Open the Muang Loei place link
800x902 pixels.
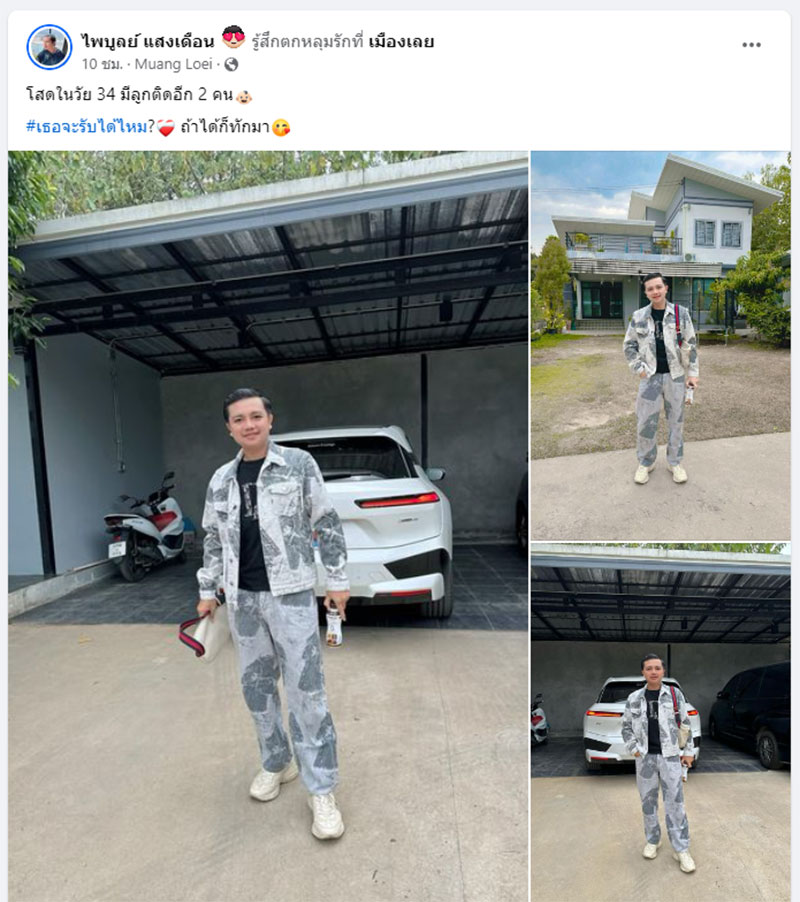pos(173,64)
